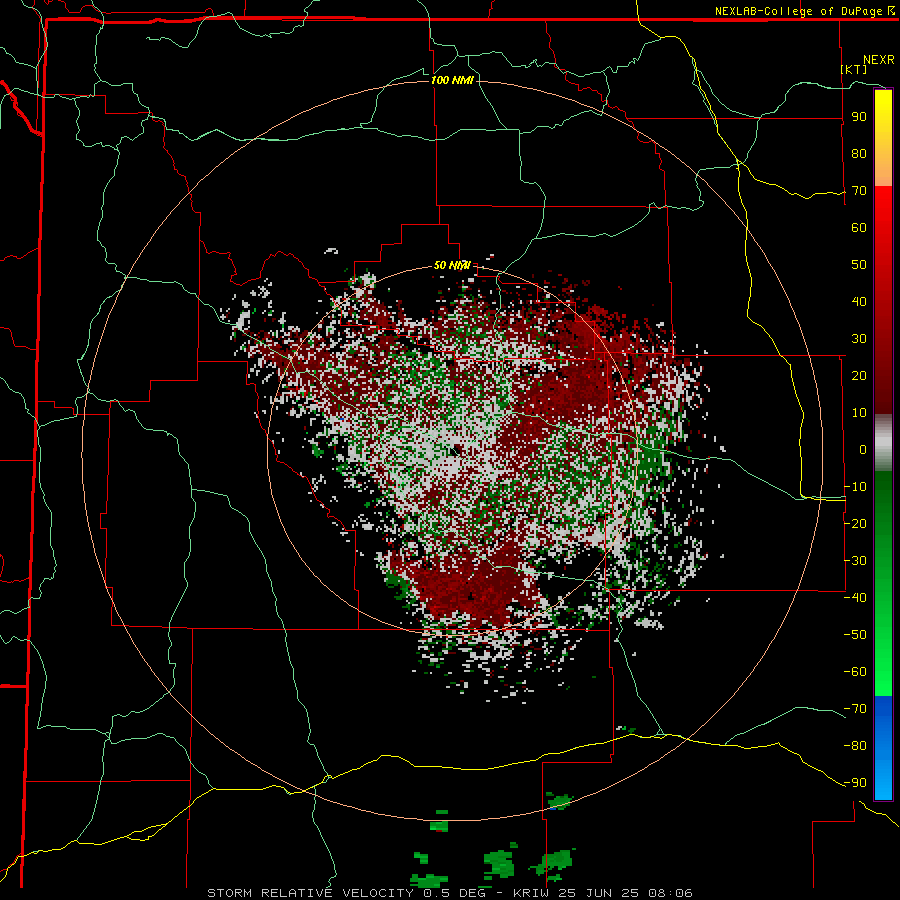900x900 pixels.
Task: Click the KT units label above the color scale
Action: point(854,69)
